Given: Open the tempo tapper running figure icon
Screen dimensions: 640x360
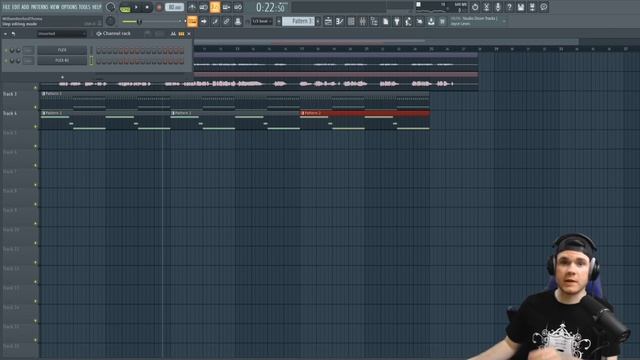Looking at the screenshot, I should pos(408,21).
